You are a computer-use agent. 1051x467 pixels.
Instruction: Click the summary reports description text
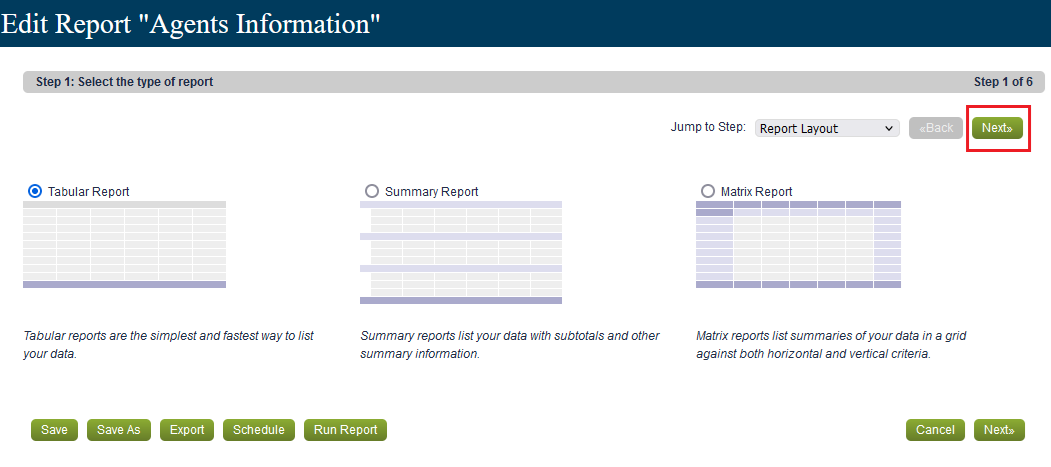click(x=510, y=345)
